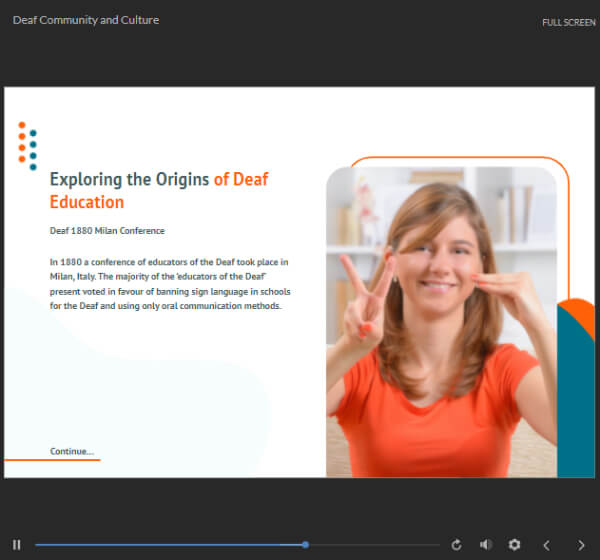Advance with the next slide arrow
The width and height of the screenshot is (600, 560).
click(x=581, y=544)
